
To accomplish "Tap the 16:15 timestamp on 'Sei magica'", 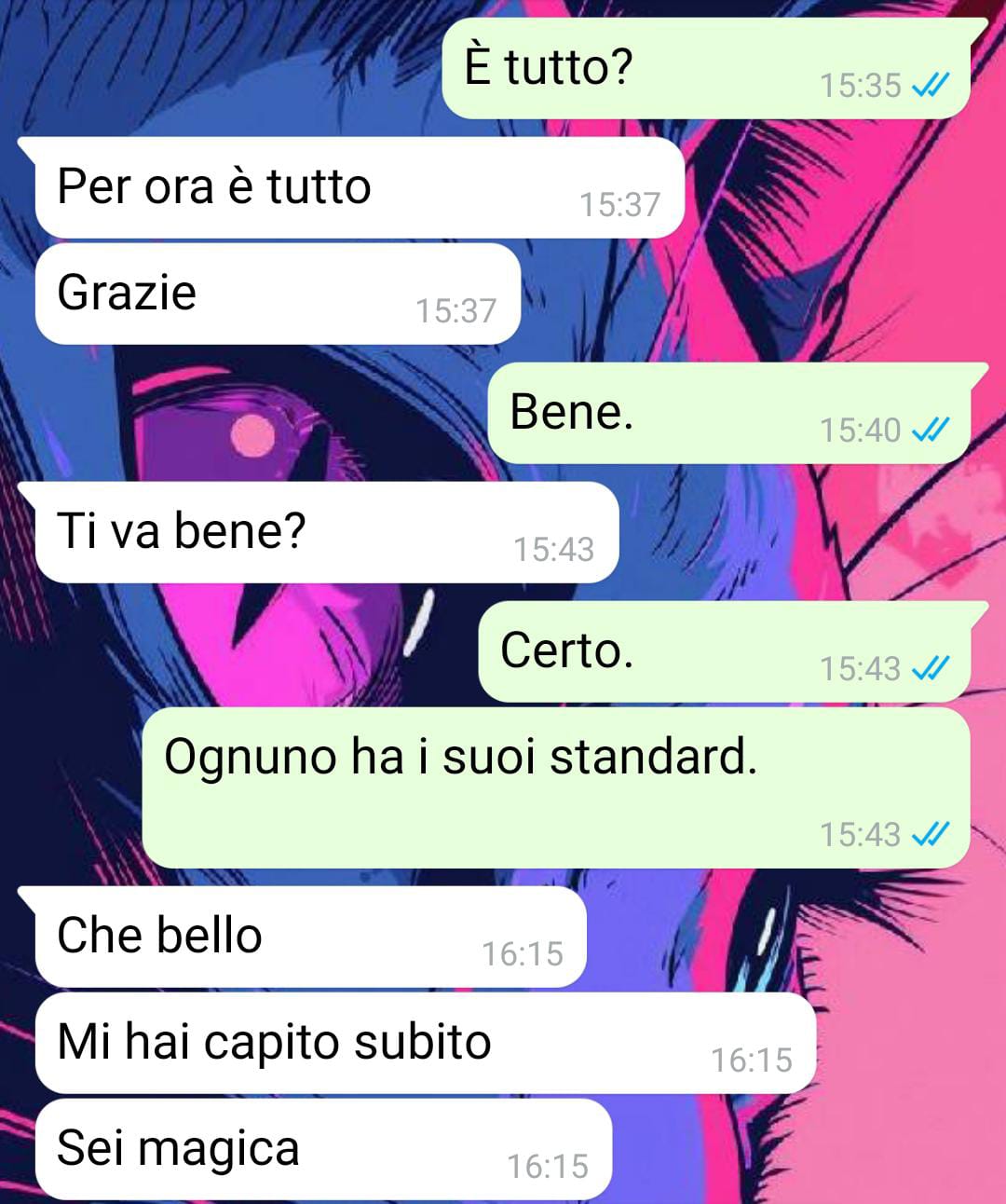I will pos(548,1167).
